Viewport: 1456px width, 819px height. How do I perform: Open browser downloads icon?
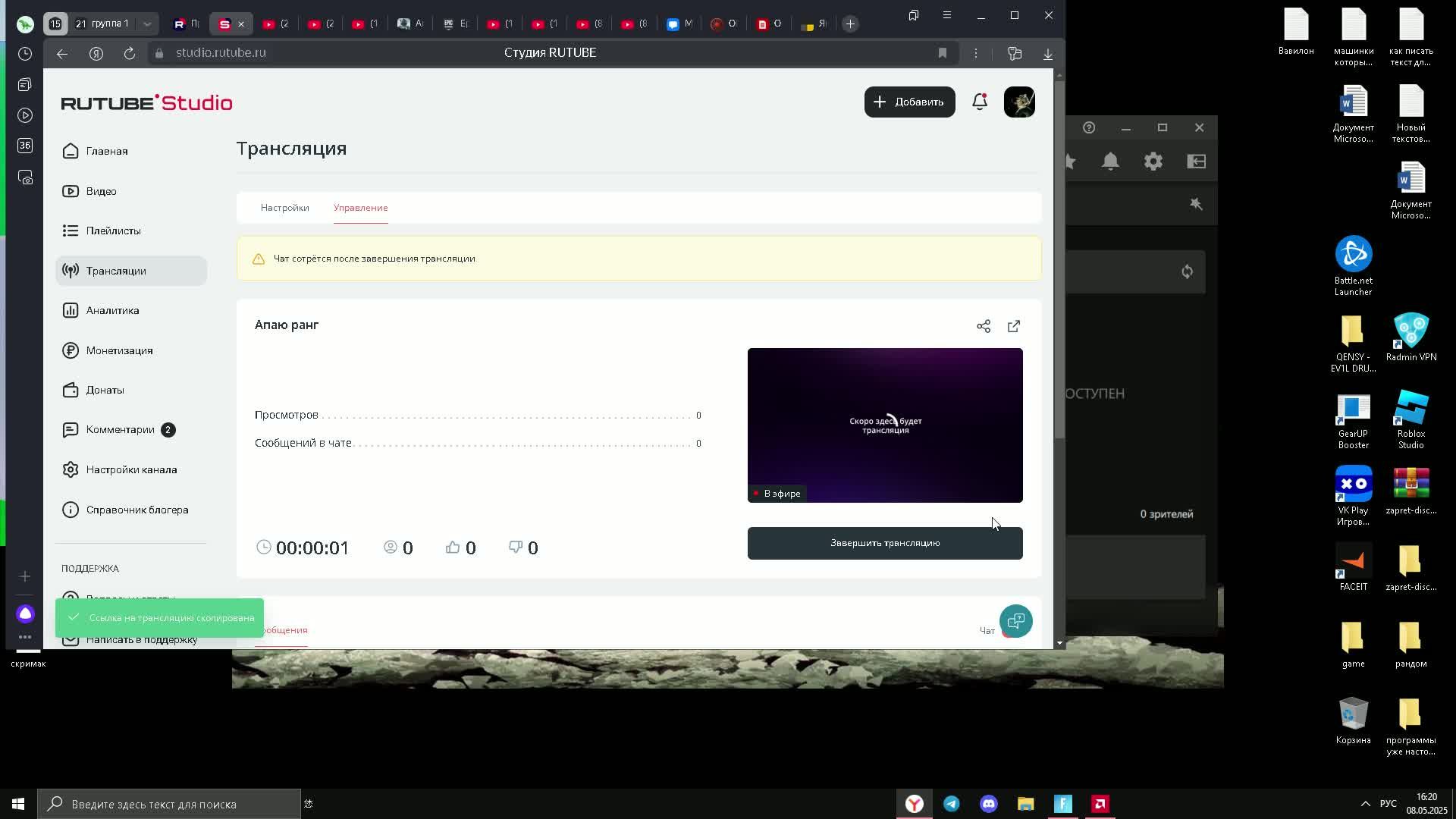click(x=1048, y=53)
